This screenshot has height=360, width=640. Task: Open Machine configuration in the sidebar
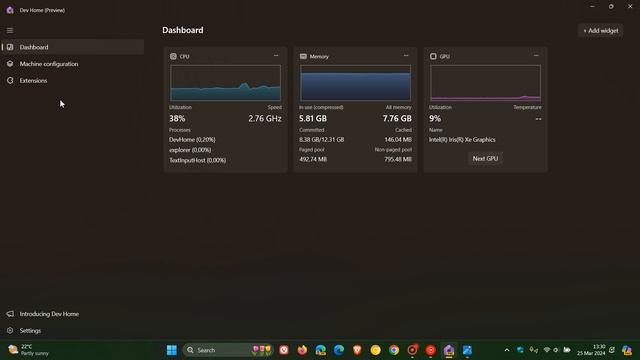tap(73, 64)
